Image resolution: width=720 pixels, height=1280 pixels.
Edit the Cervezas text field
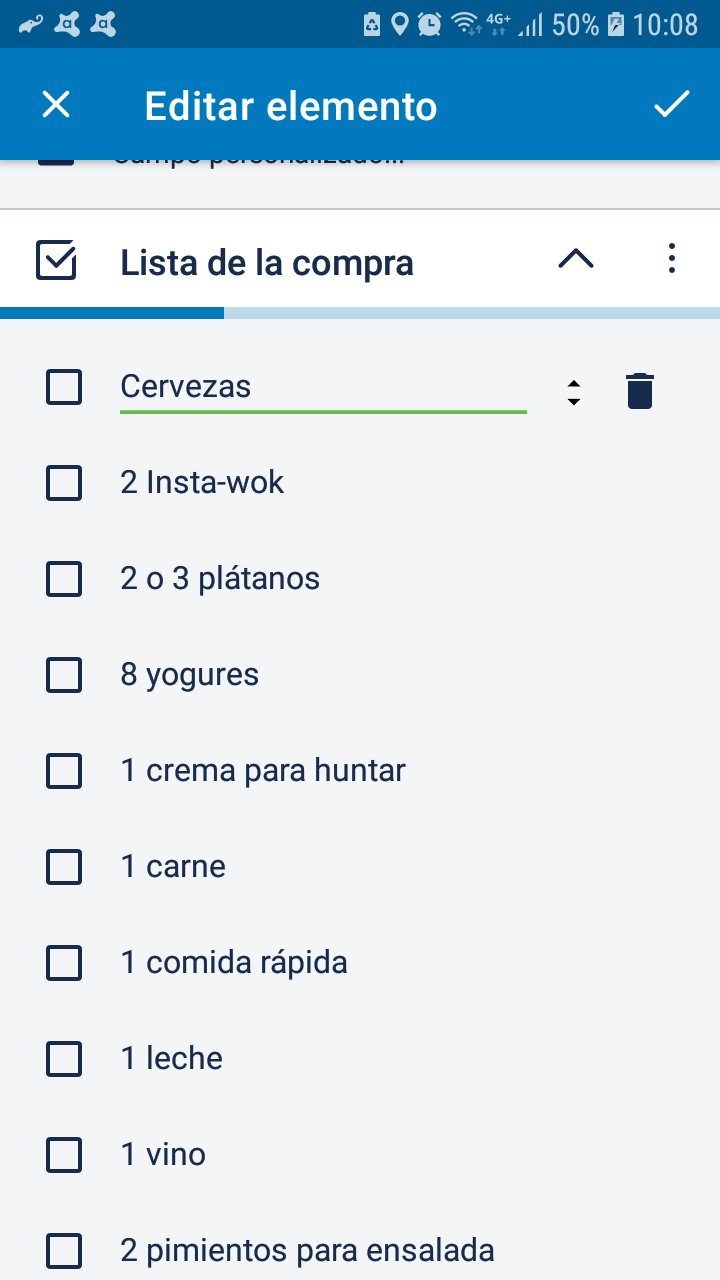click(x=323, y=387)
